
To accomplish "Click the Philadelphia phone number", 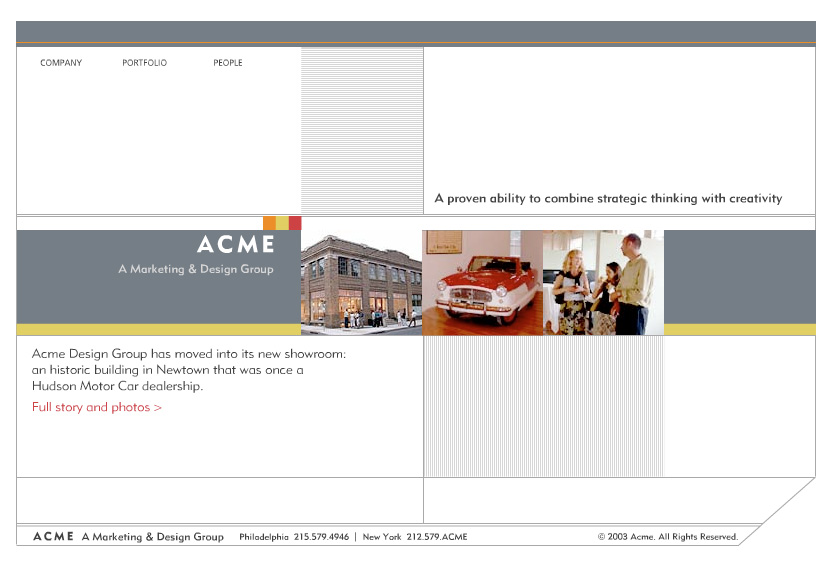I will [294, 537].
